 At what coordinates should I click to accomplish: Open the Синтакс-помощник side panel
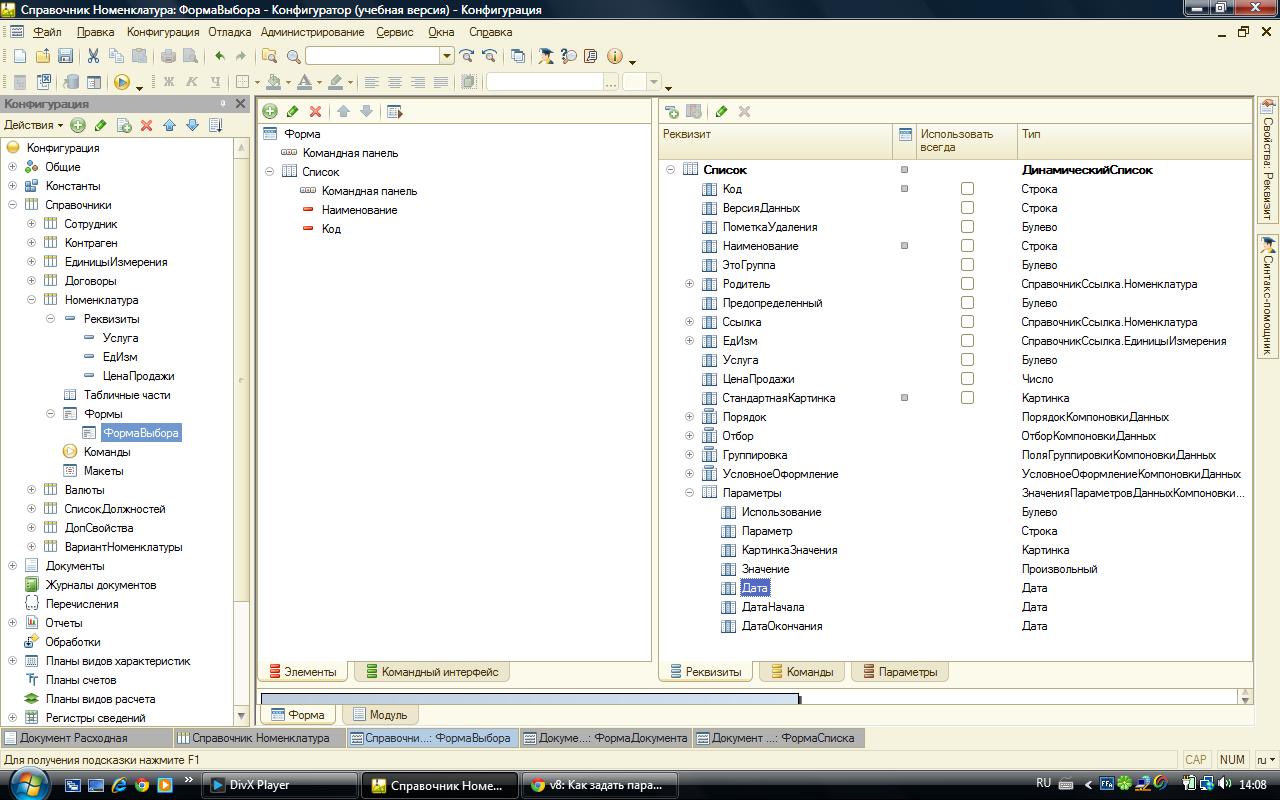1267,296
